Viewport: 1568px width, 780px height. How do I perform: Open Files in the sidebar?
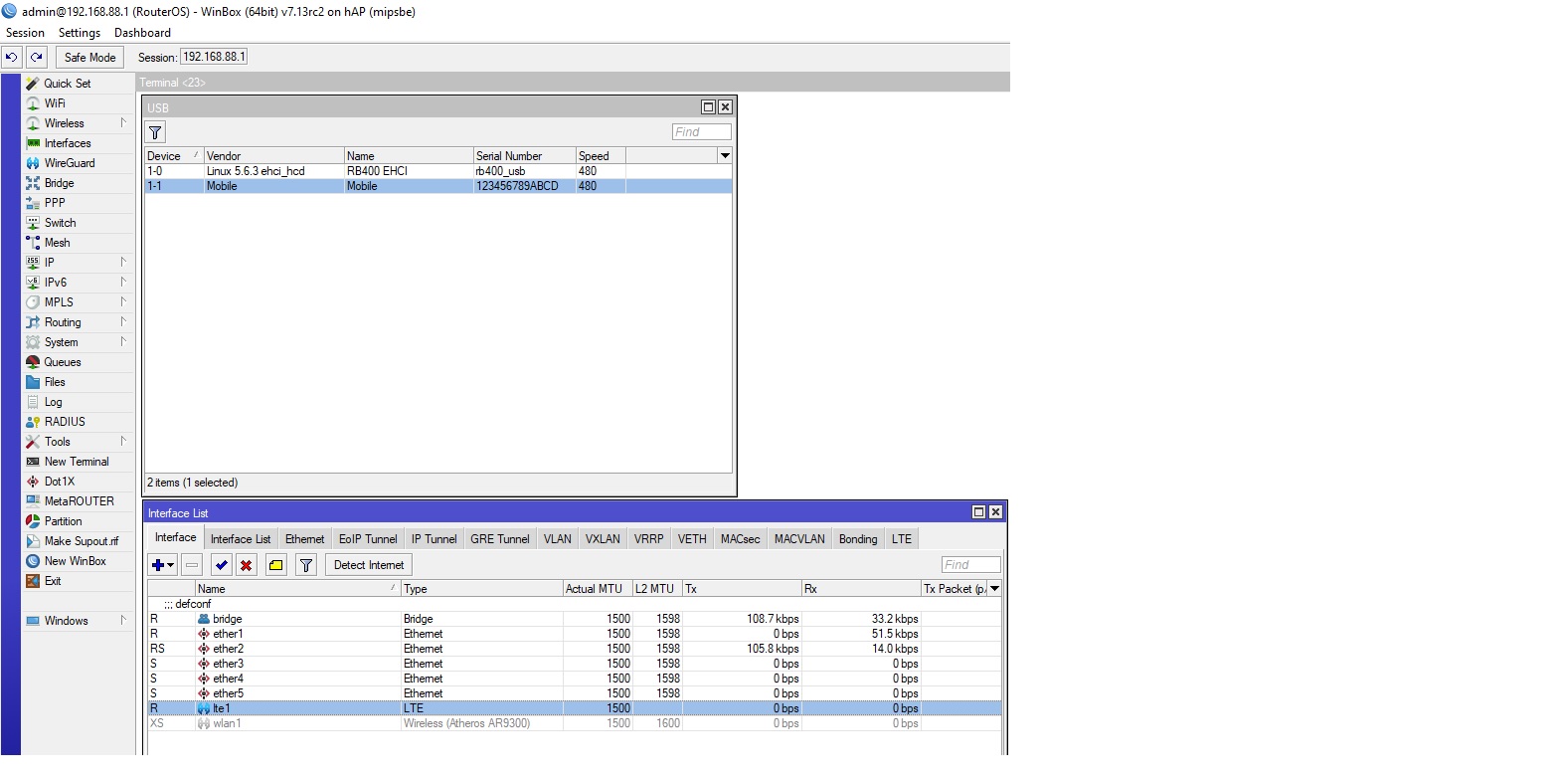79,382
